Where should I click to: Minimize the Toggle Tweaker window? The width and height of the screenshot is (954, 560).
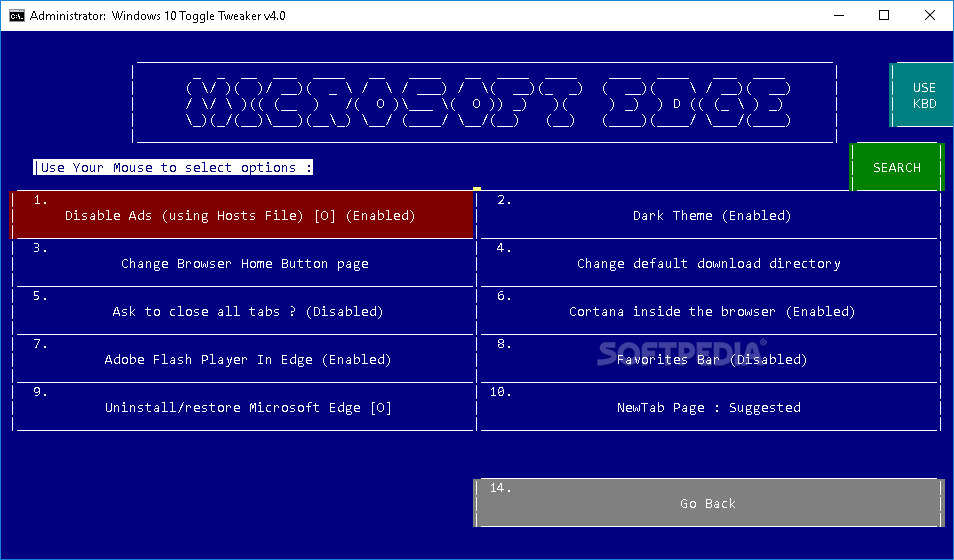(839, 15)
